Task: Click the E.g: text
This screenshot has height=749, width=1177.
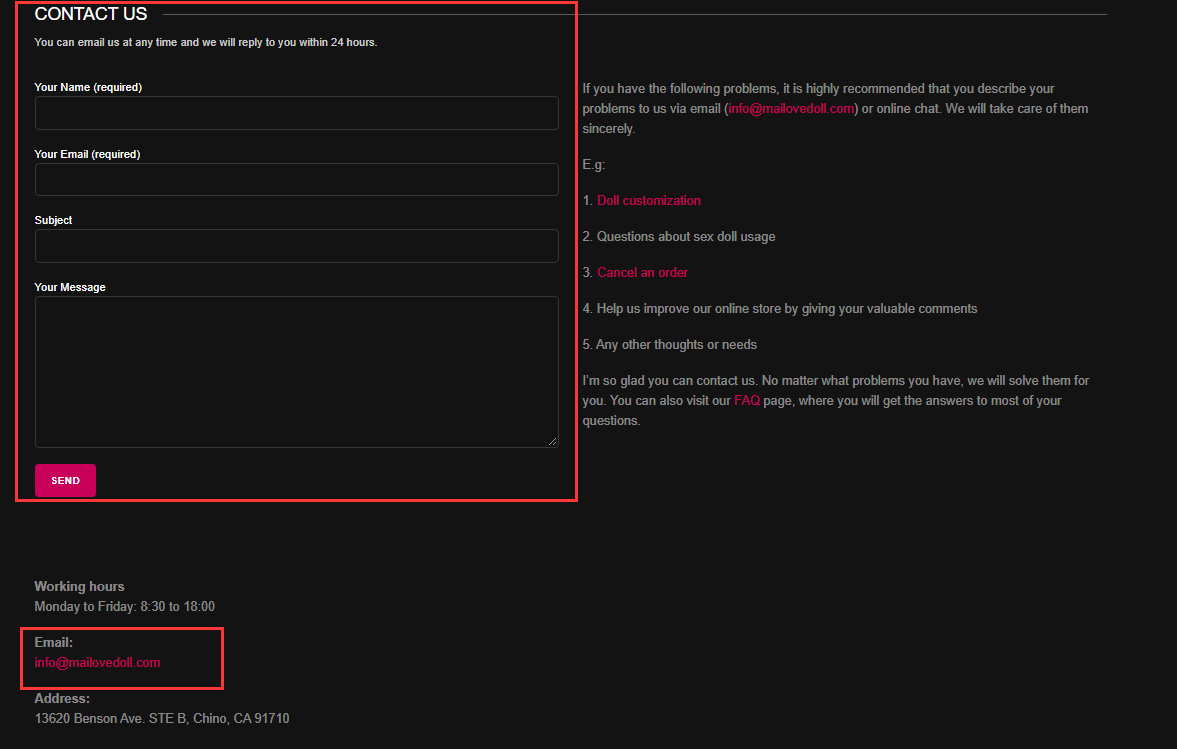Action: pyautogui.click(x=594, y=164)
